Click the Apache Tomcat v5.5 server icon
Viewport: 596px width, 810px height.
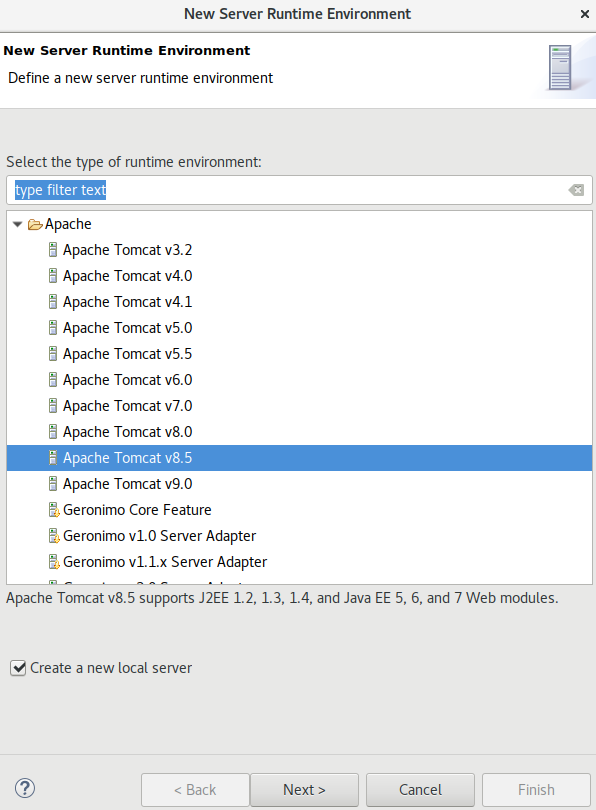(53, 354)
